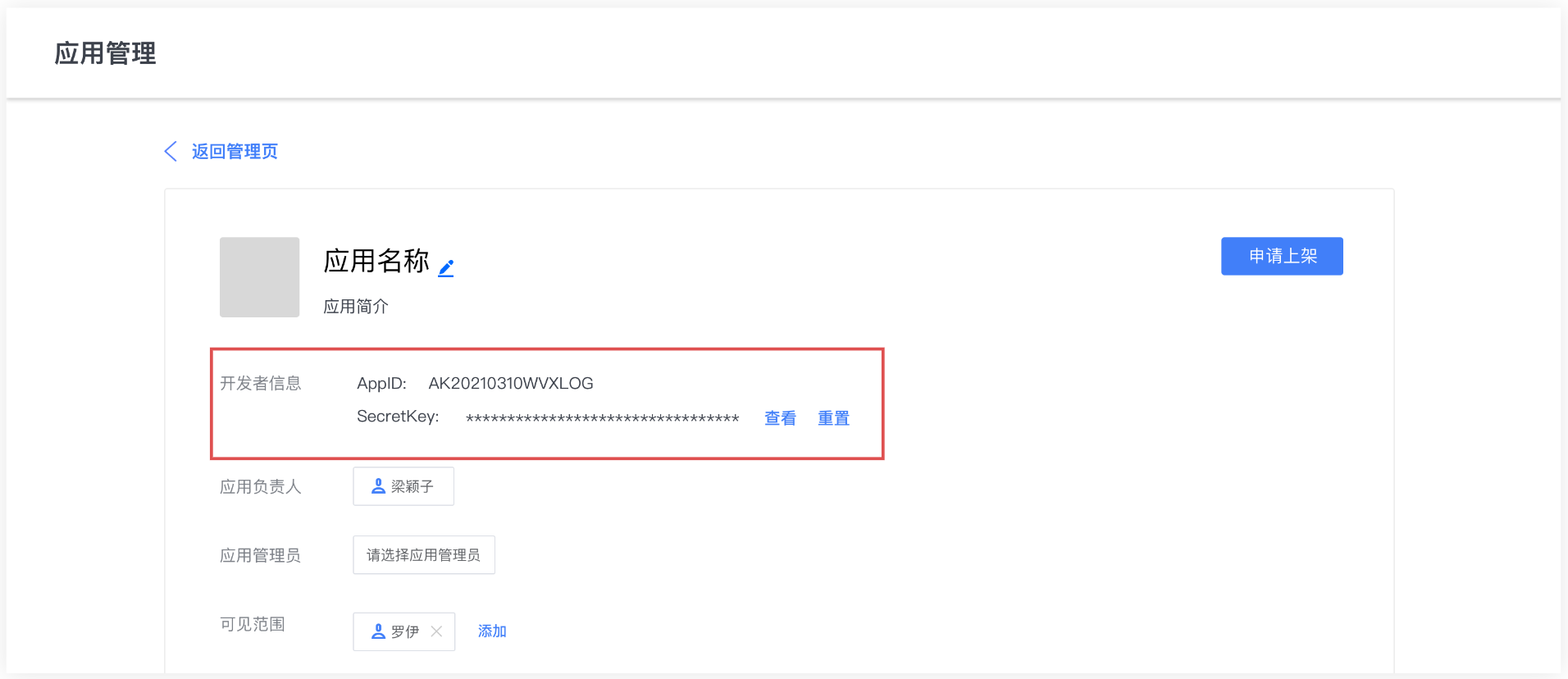The width and height of the screenshot is (1568, 679).
Task: Click the 申请上架 button
Action: 1282,256
